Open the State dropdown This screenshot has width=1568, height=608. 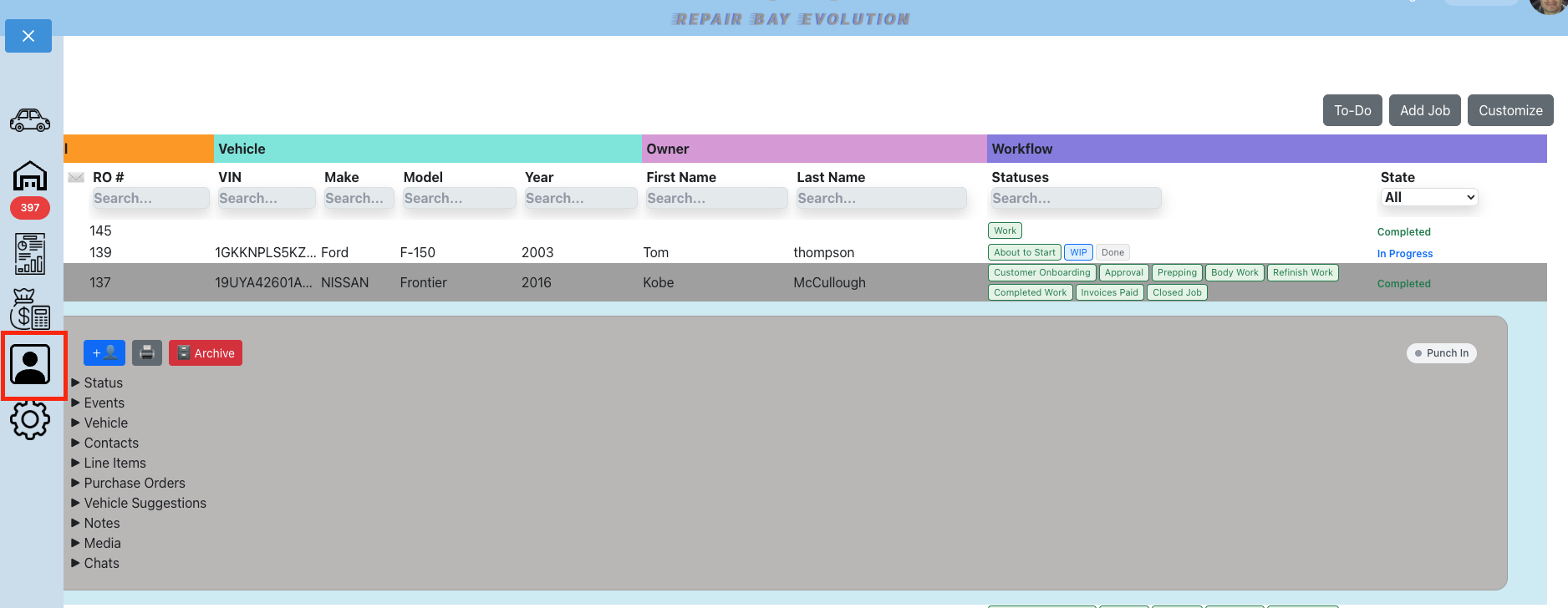1430,197
